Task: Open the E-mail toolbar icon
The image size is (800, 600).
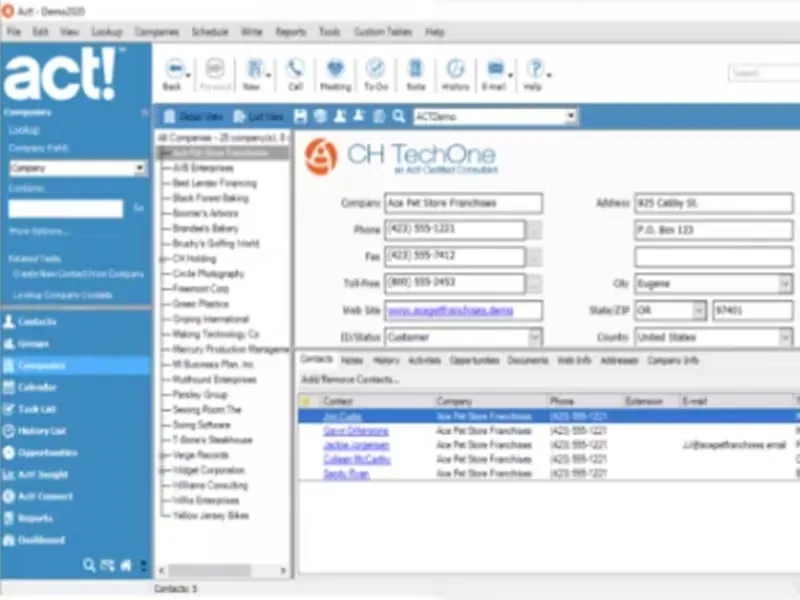Action: (494, 70)
